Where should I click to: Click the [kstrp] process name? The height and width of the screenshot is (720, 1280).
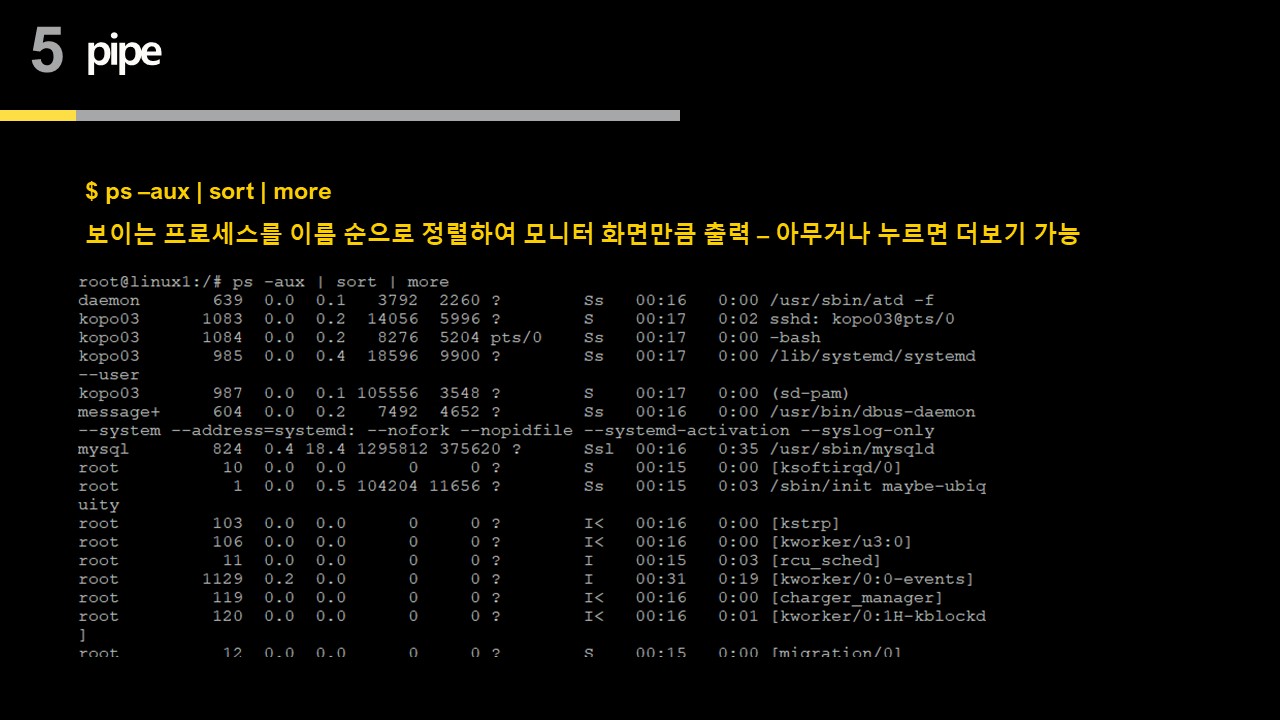pos(804,523)
